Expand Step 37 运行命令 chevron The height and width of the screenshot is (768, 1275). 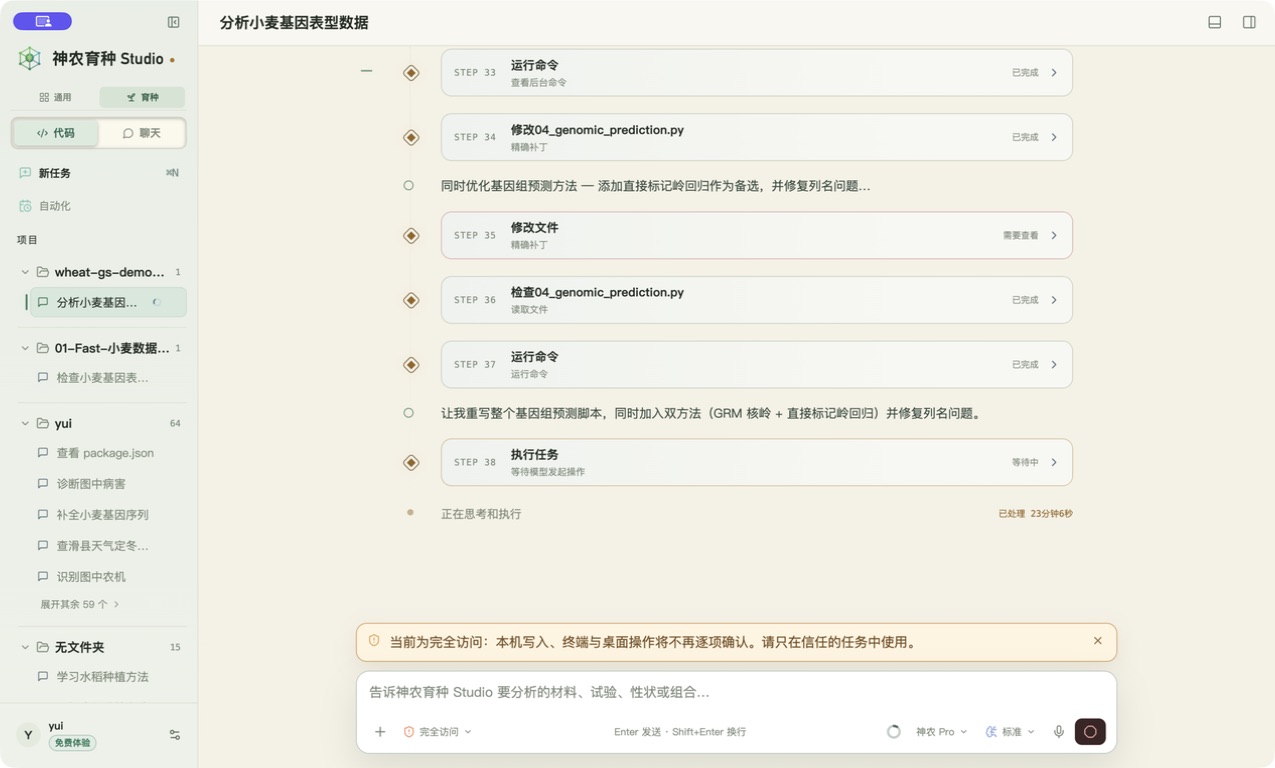tap(1054, 365)
